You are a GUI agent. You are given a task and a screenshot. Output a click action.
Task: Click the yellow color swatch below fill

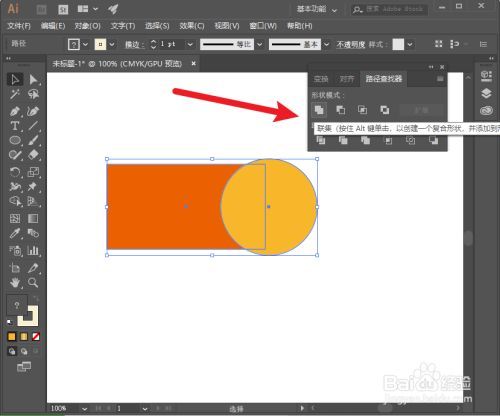click(x=12, y=337)
